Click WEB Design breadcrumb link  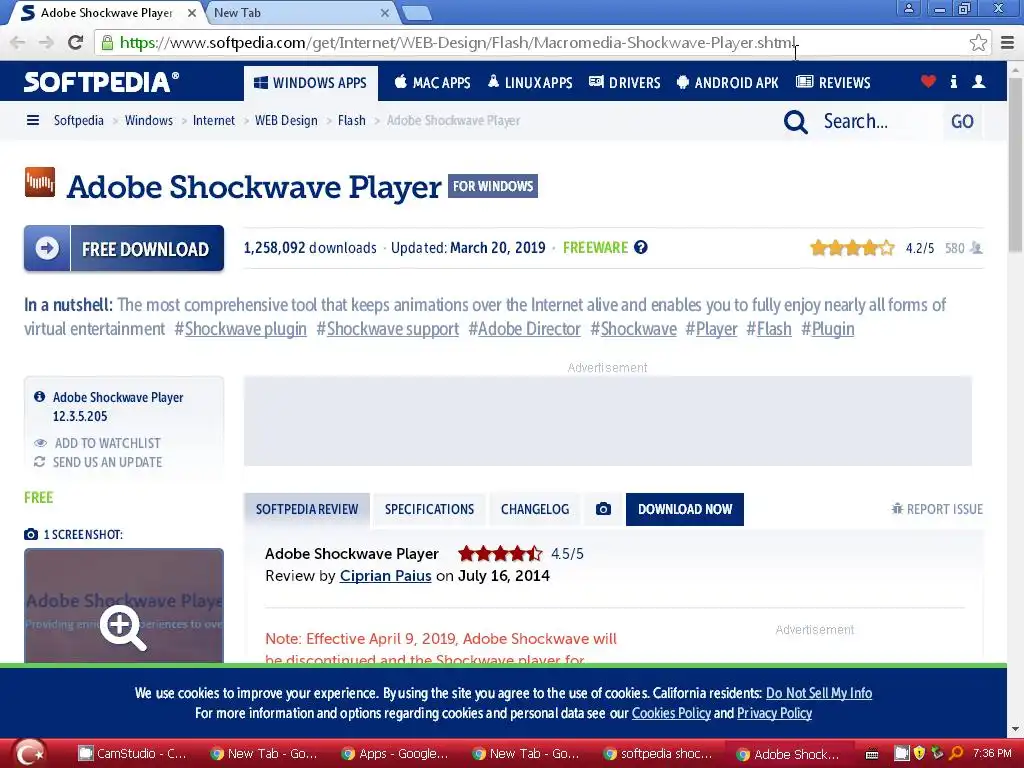coord(286,120)
